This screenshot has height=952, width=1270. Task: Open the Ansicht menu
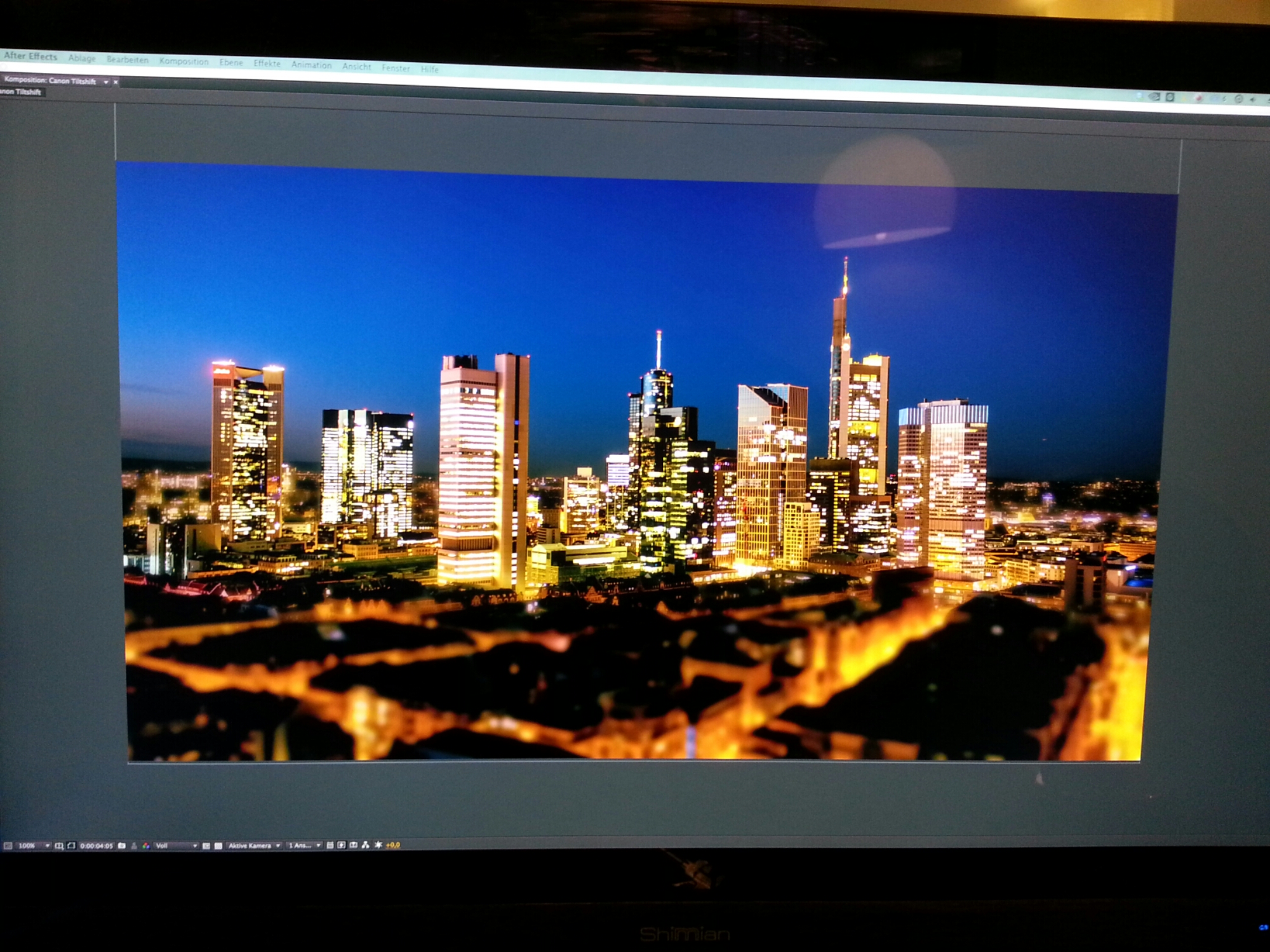(x=356, y=67)
